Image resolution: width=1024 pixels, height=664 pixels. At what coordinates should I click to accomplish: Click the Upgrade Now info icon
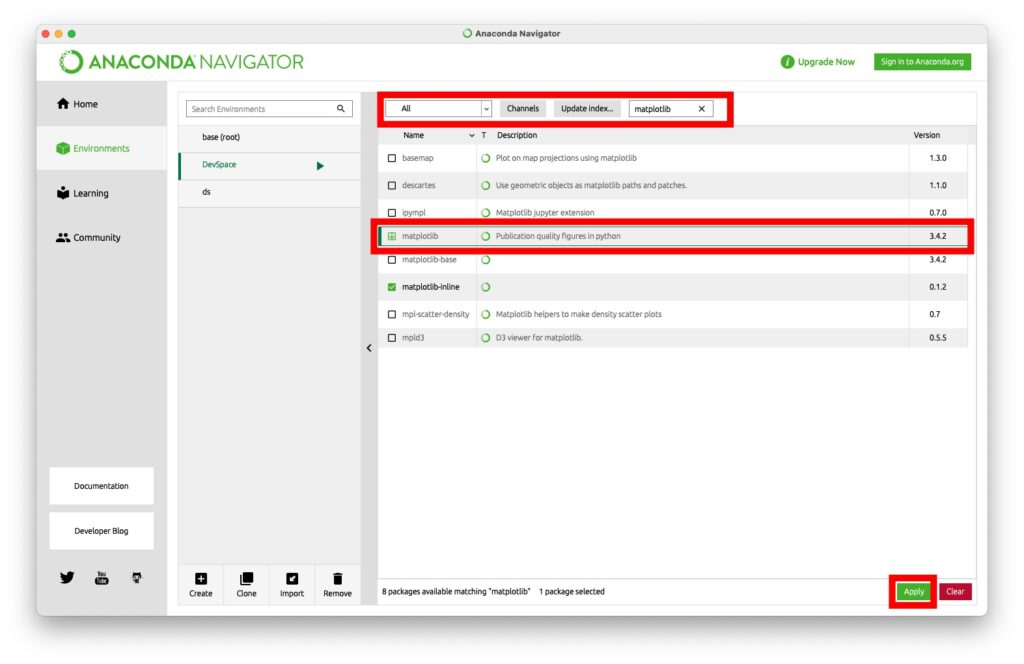[x=788, y=61]
